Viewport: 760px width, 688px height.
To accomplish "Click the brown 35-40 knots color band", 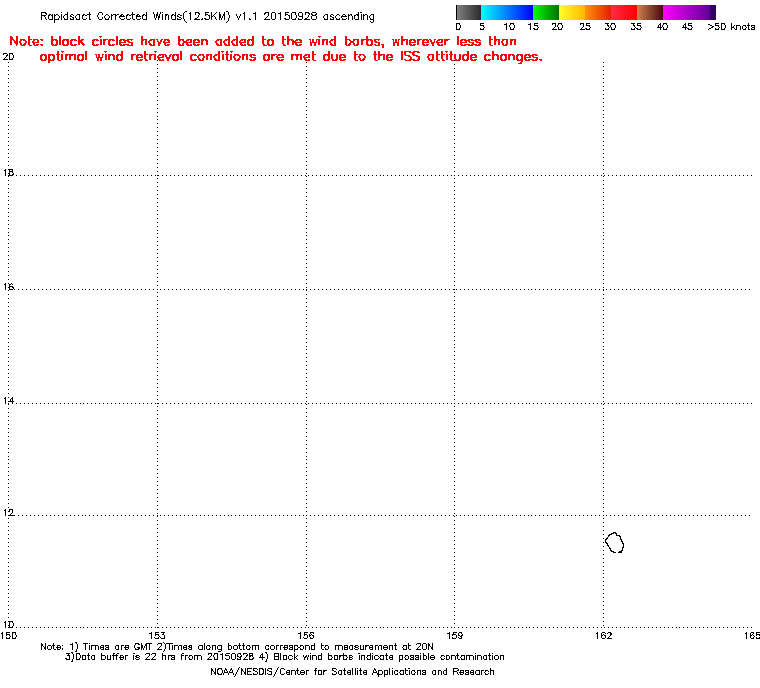I will pos(650,12).
